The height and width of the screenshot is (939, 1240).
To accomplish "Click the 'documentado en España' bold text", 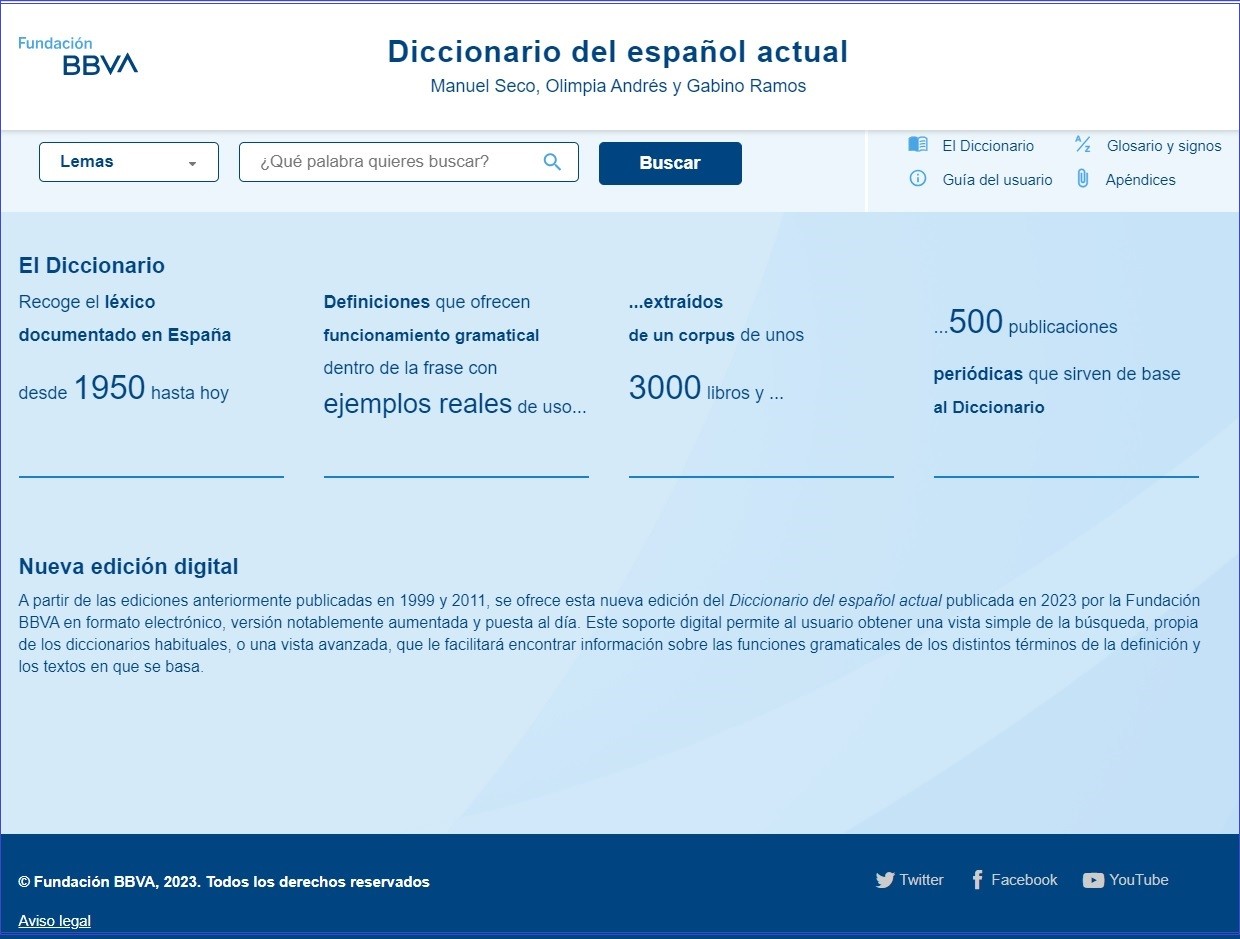I will [125, 335].
